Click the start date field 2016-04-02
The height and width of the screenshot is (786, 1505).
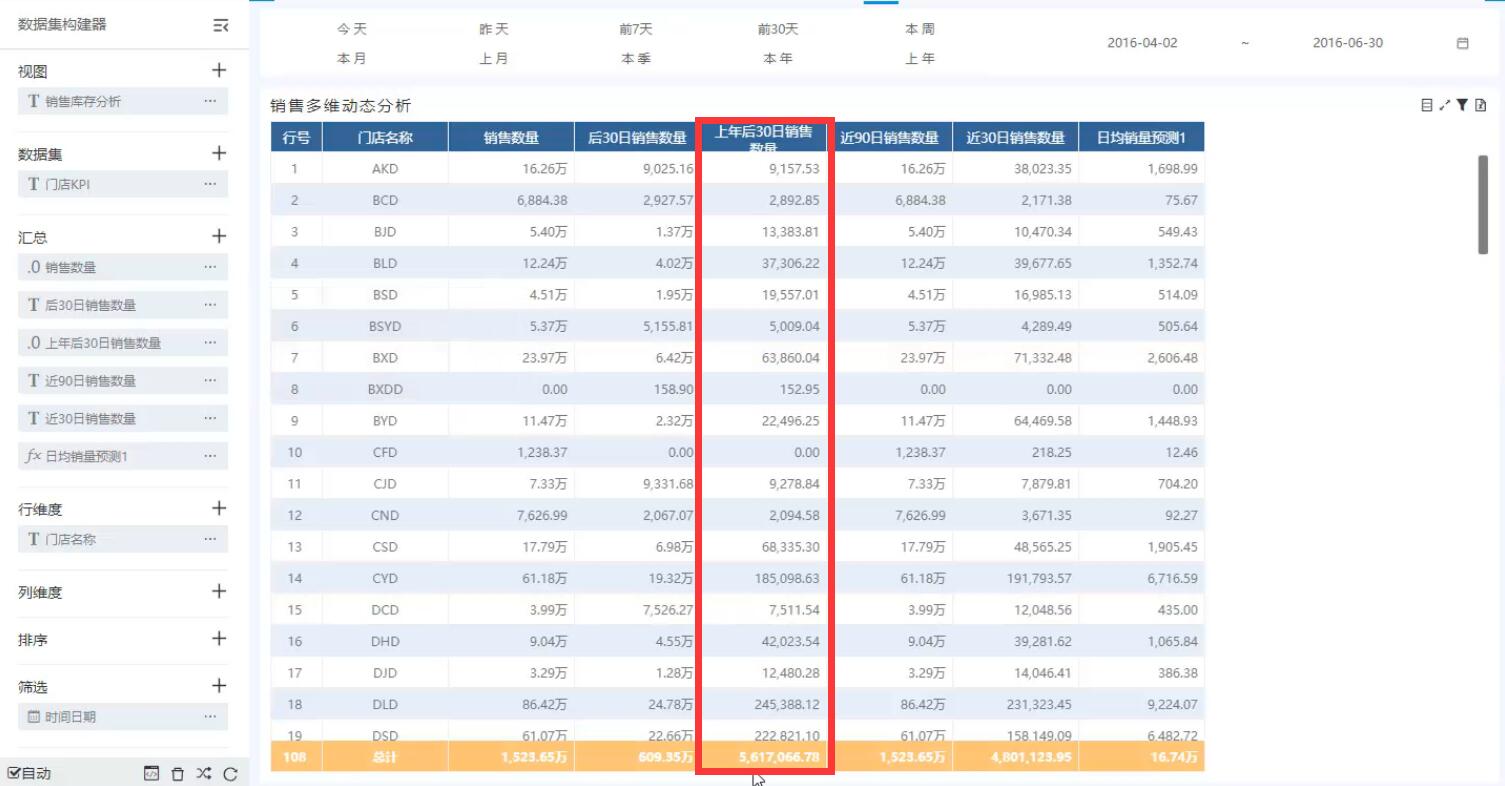[1142, 43]
